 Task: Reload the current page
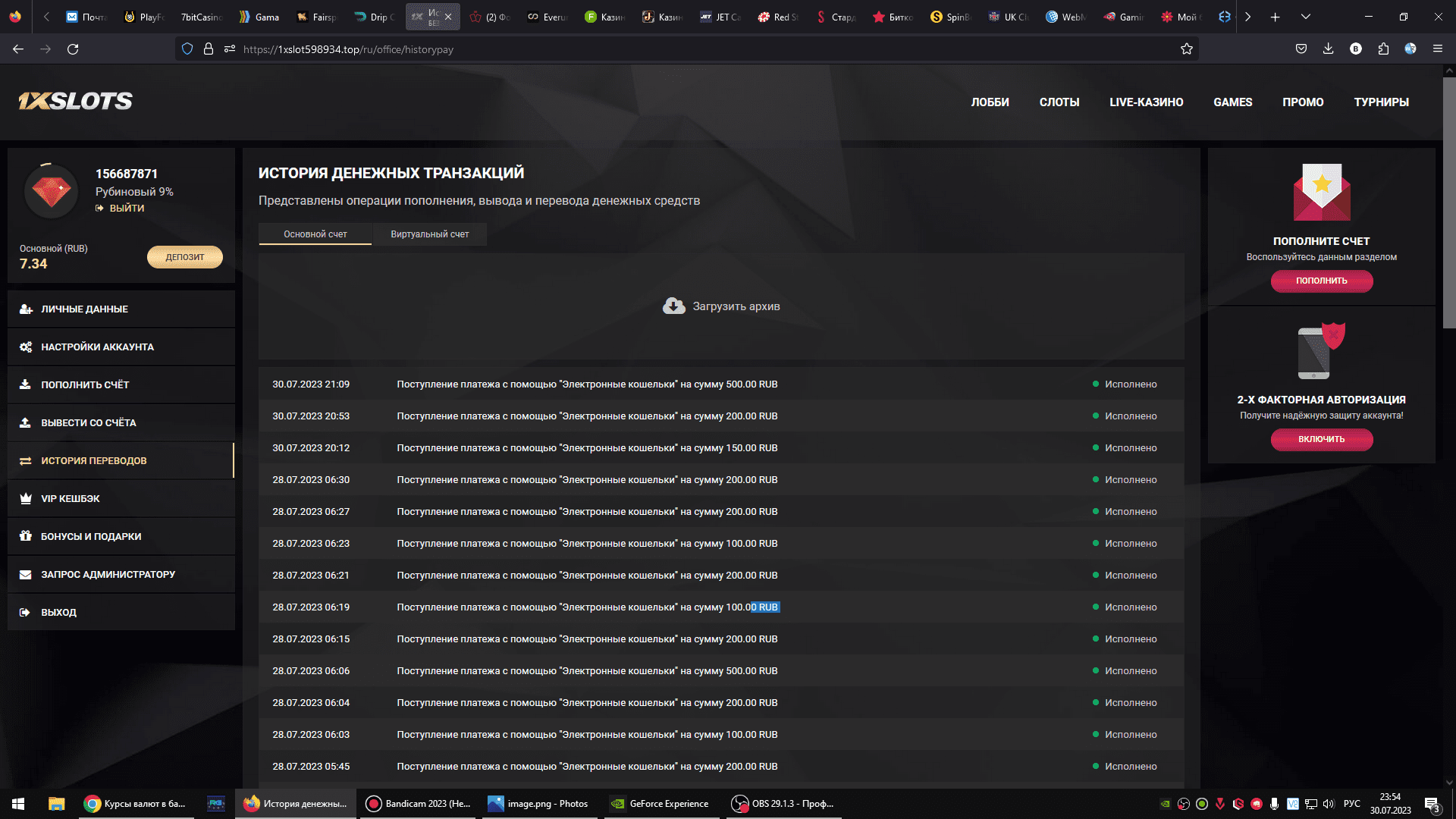73,49
